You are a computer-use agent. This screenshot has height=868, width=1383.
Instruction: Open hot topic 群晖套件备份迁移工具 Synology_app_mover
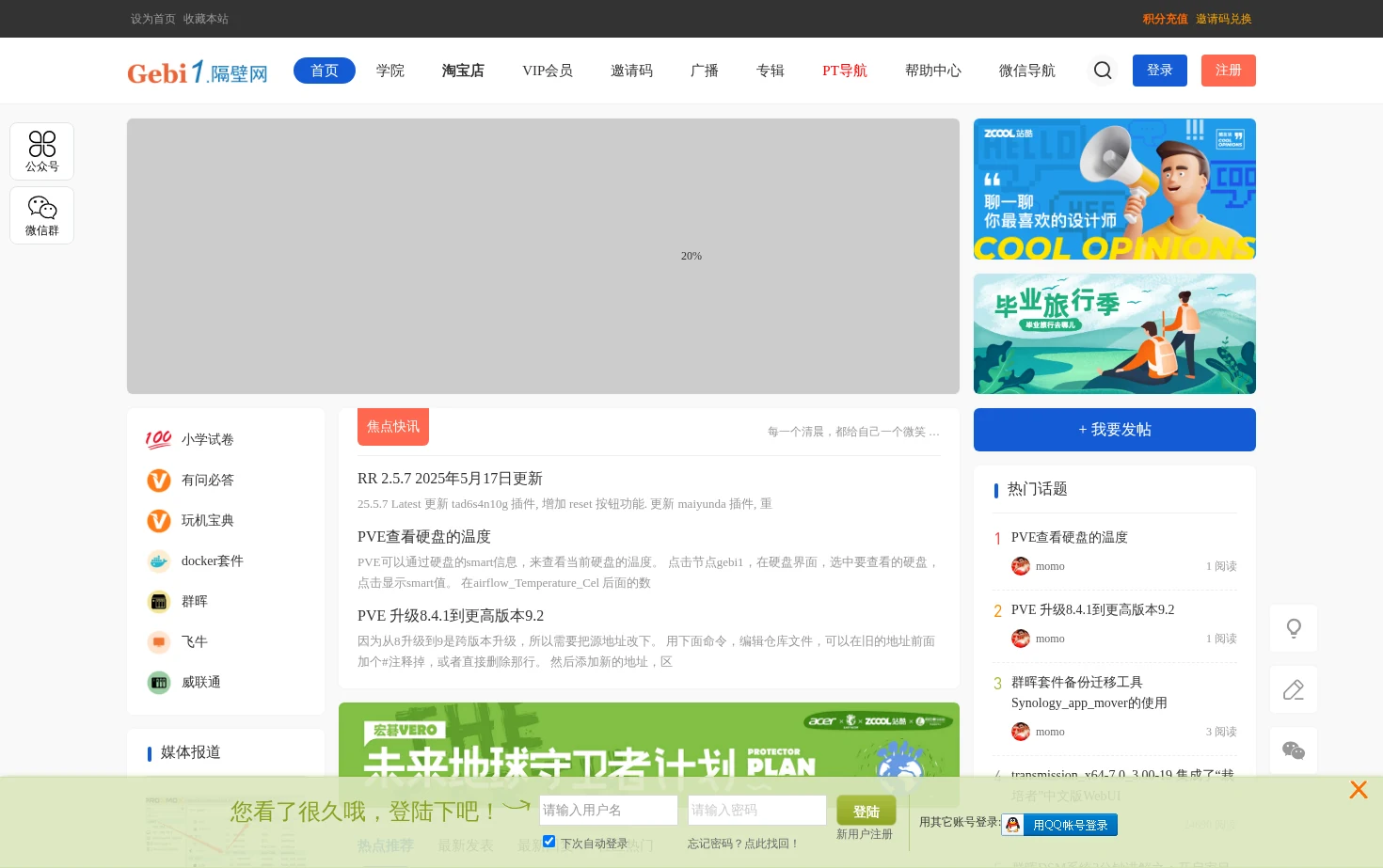tap(1089, 692)
